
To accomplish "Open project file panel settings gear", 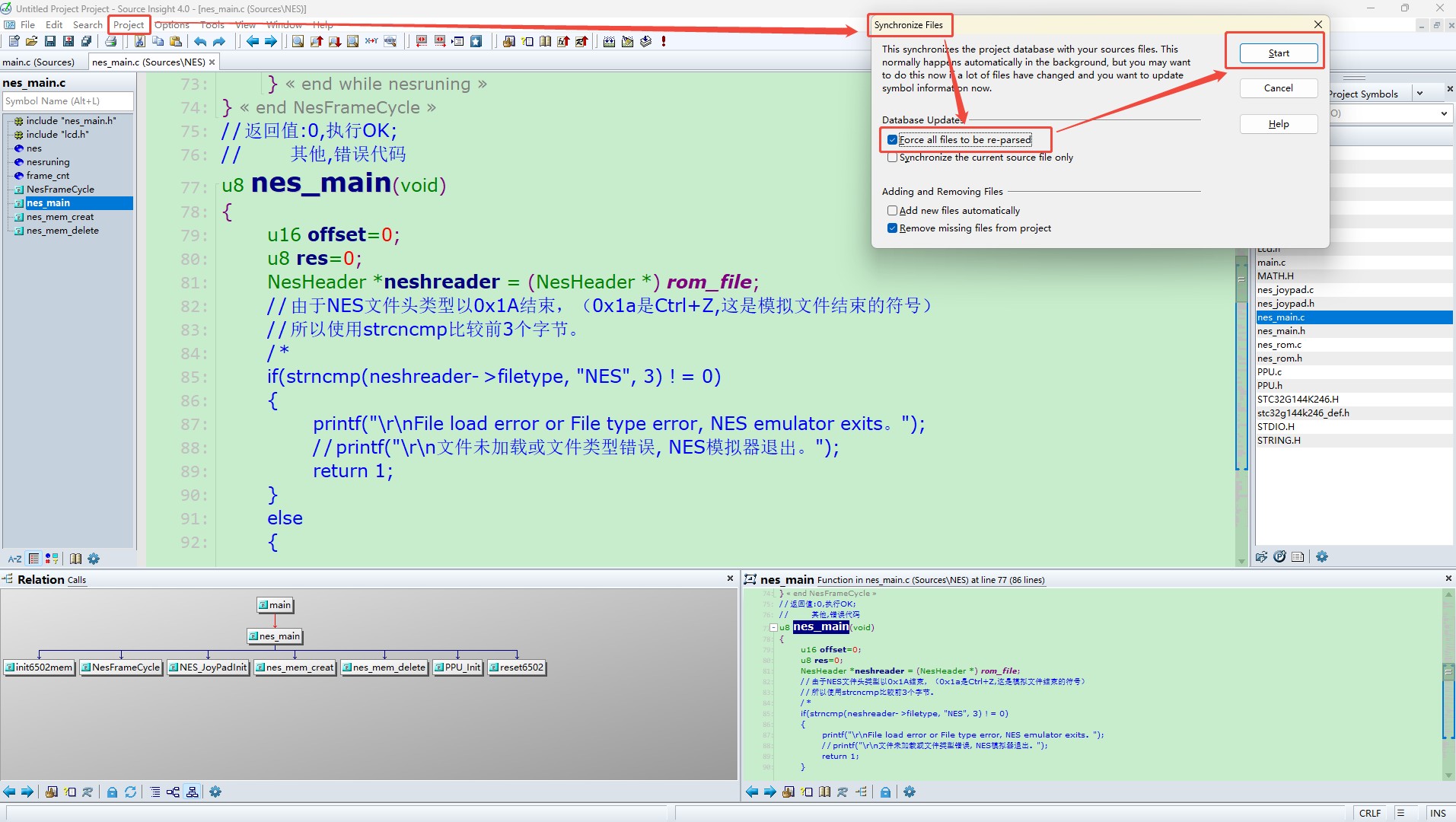I will [1322, 557].
